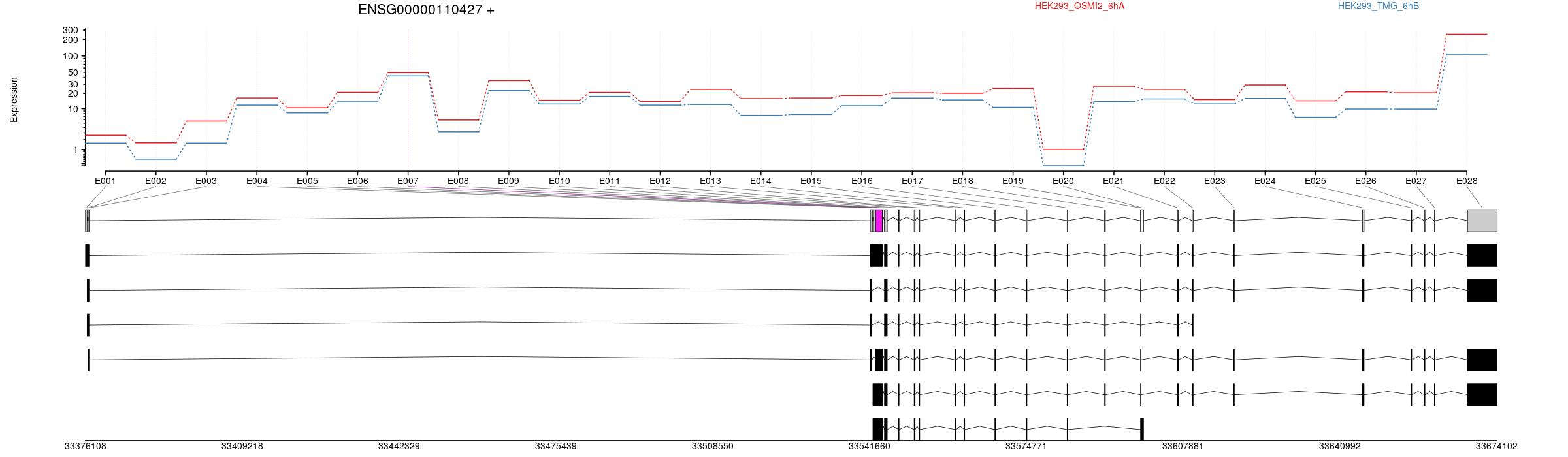Click exon label E017
The image size is (1568, 457).
[912, 181]
